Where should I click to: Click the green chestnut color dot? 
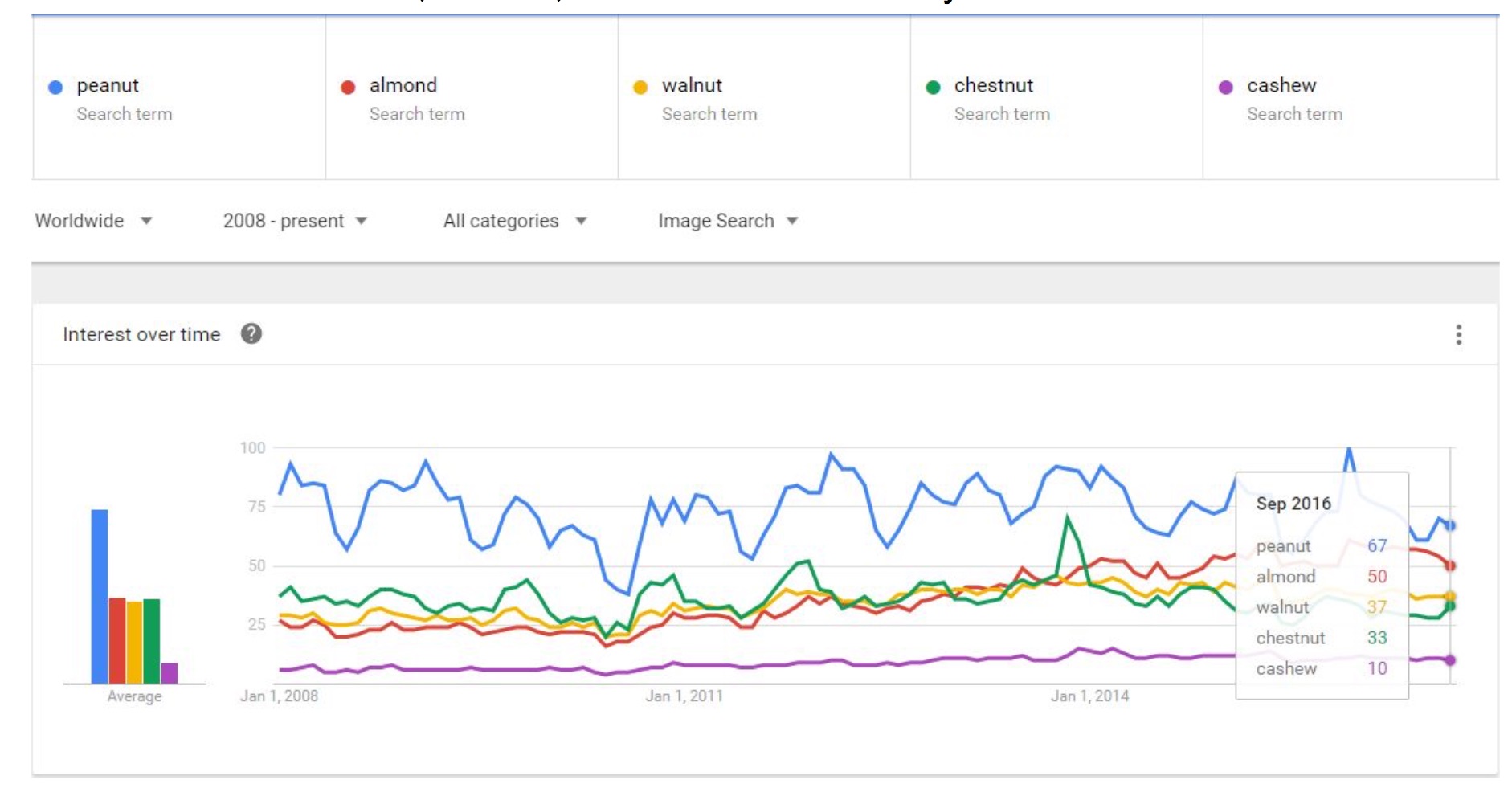(x=933, y=88)
